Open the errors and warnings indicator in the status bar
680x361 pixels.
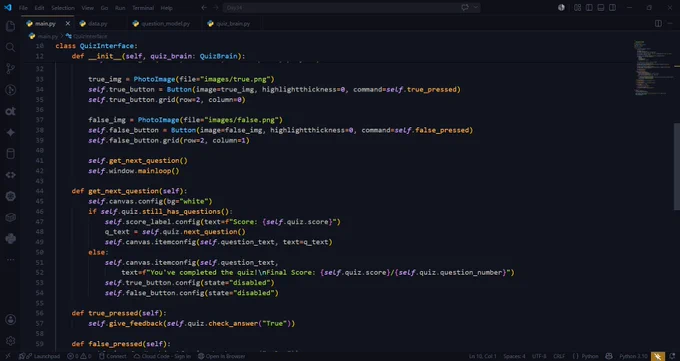tap(79, 356)
